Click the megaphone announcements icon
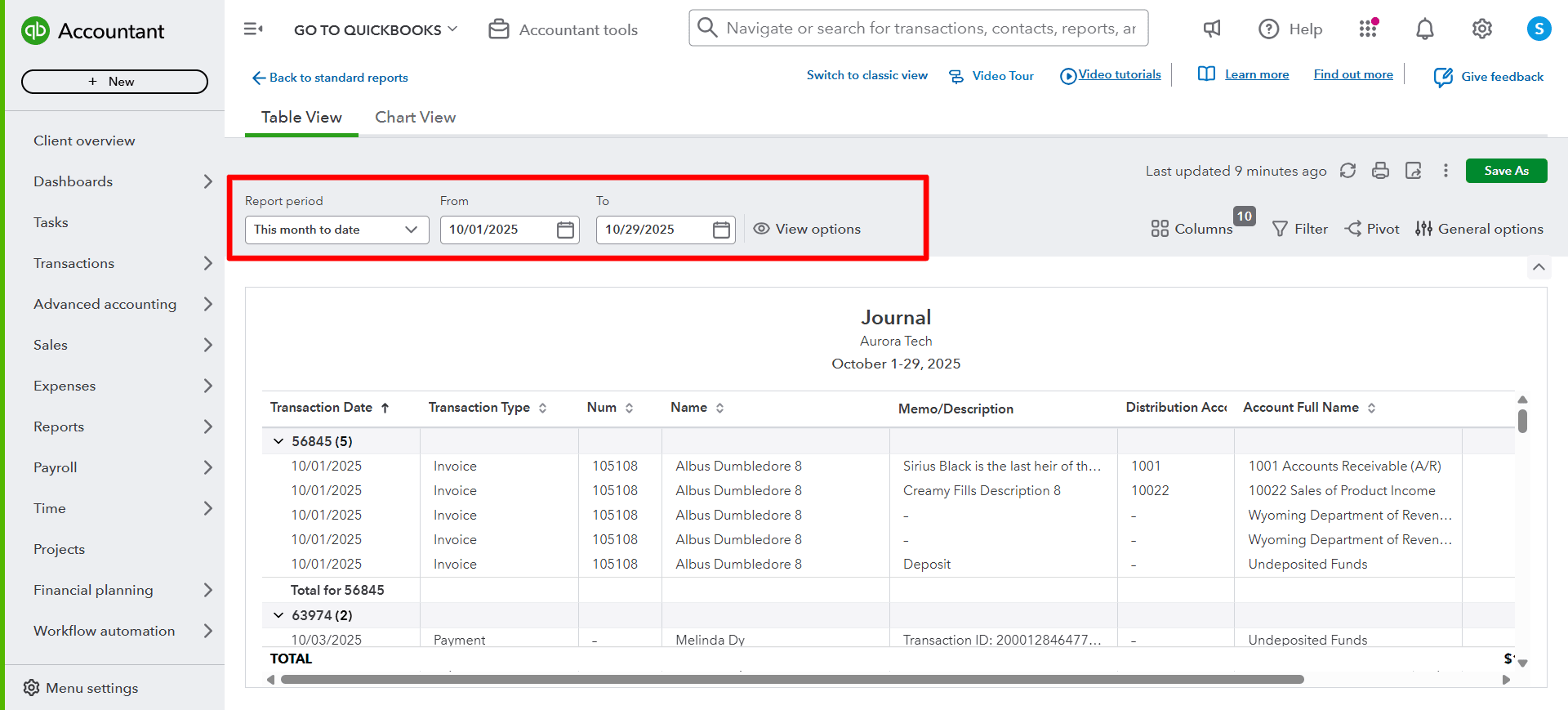The height and width of the screenshot is (710, 1568). point(1212,29)
